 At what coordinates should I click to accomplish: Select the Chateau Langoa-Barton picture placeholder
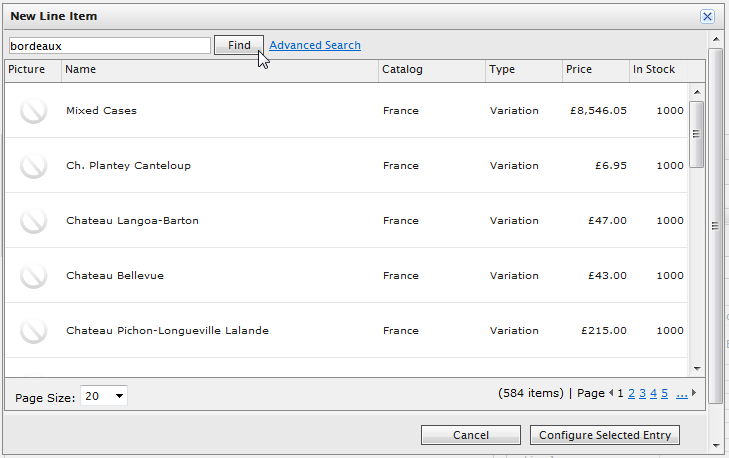pyautogui.click(x=33, y=220)
